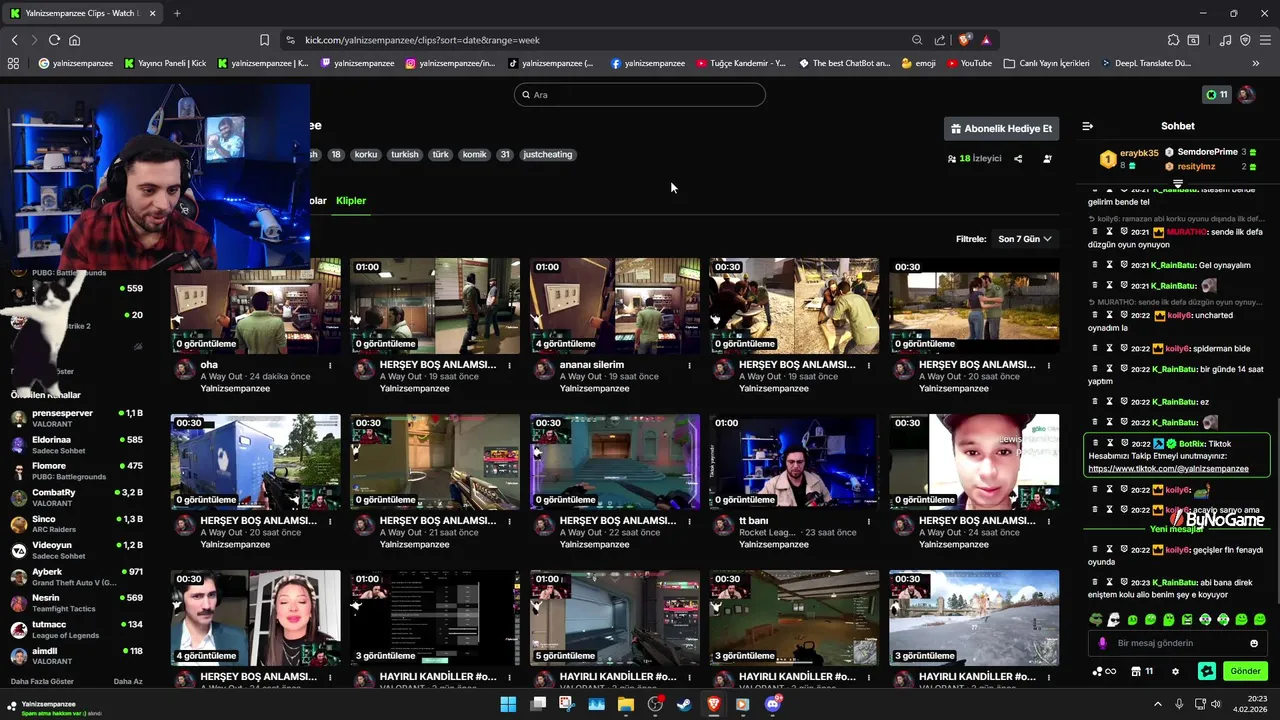Open the YouTube bookmark
This screenshot has width=1280, height=720.
pyautogui.click(x=969, y=63)
